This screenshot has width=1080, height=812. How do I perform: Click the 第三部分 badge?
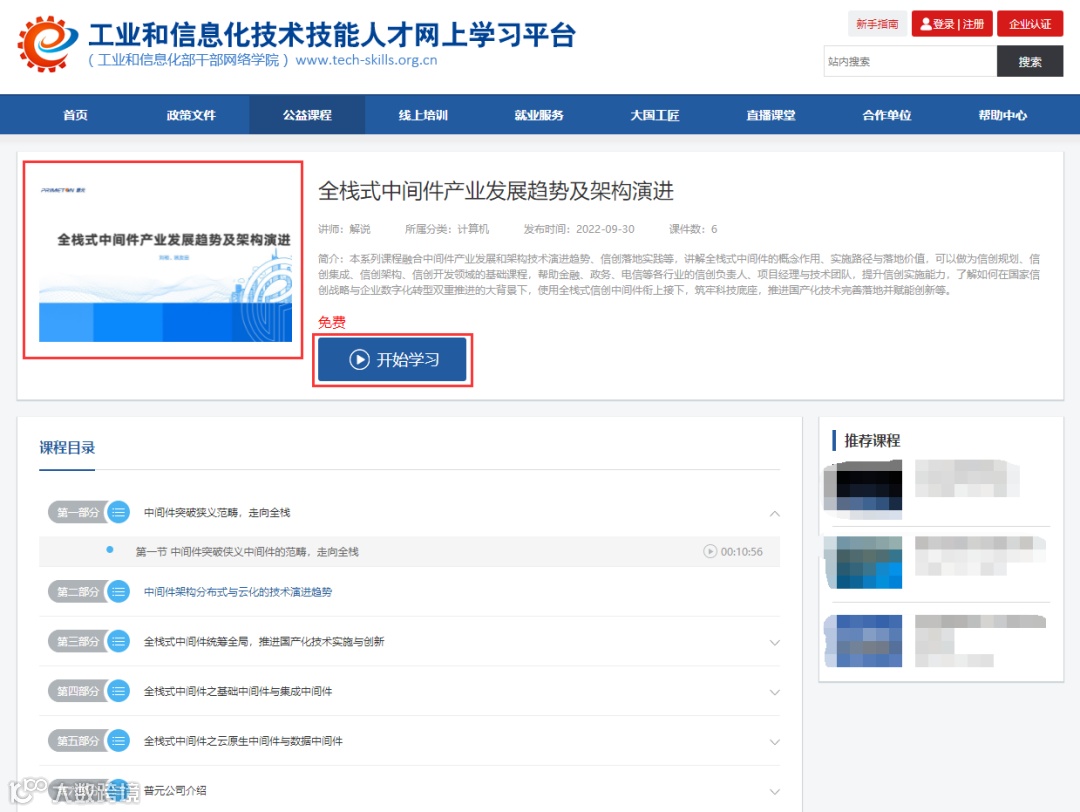77,641
